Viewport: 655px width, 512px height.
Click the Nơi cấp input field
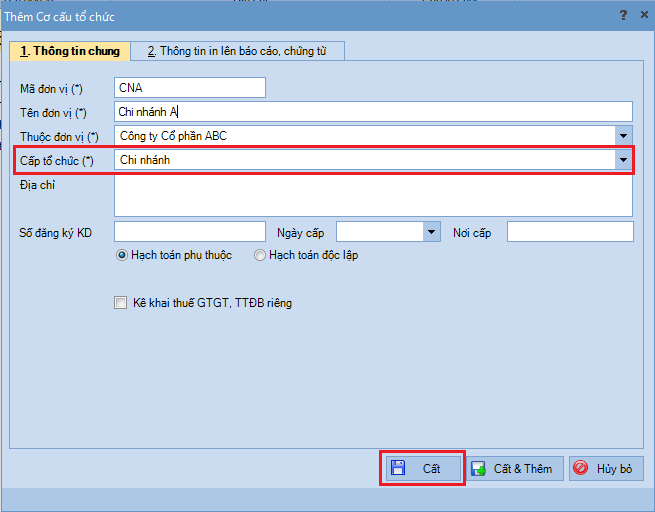click(570, 232)
